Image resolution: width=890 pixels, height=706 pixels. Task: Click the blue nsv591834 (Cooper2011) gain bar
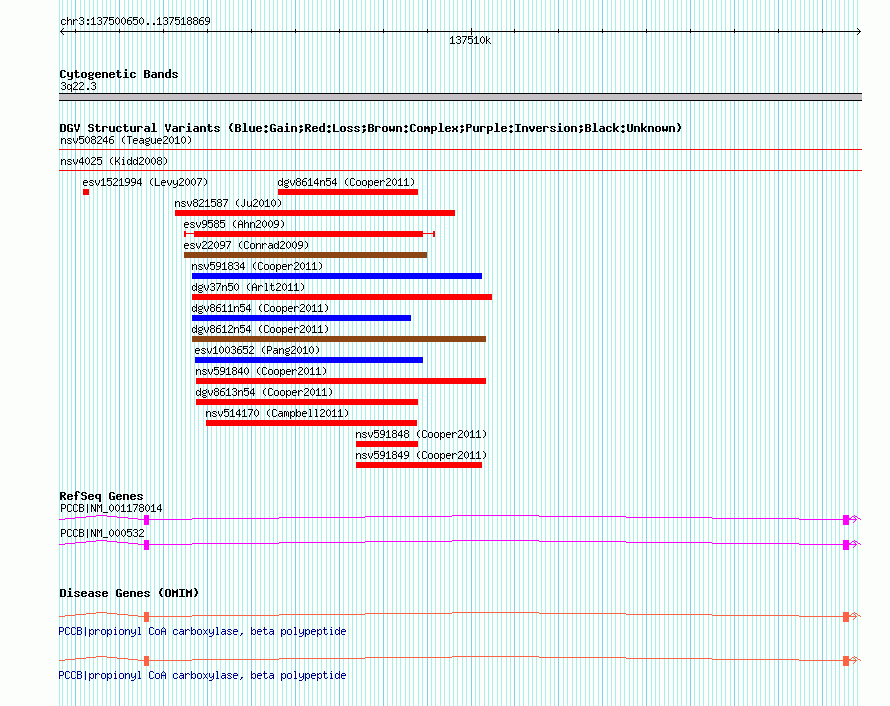click(337, 276)
